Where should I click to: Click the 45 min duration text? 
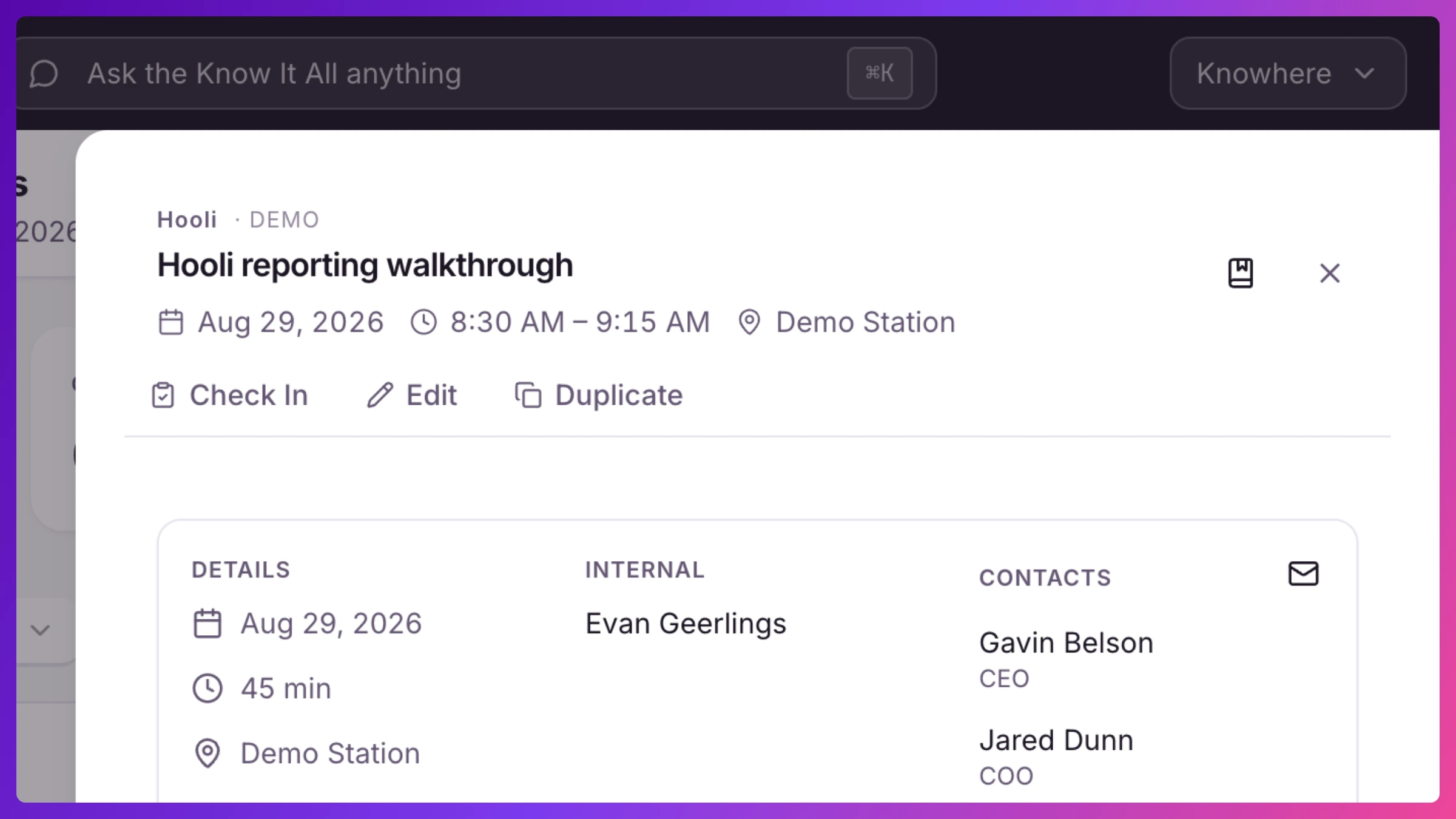[x=286, y=689]
